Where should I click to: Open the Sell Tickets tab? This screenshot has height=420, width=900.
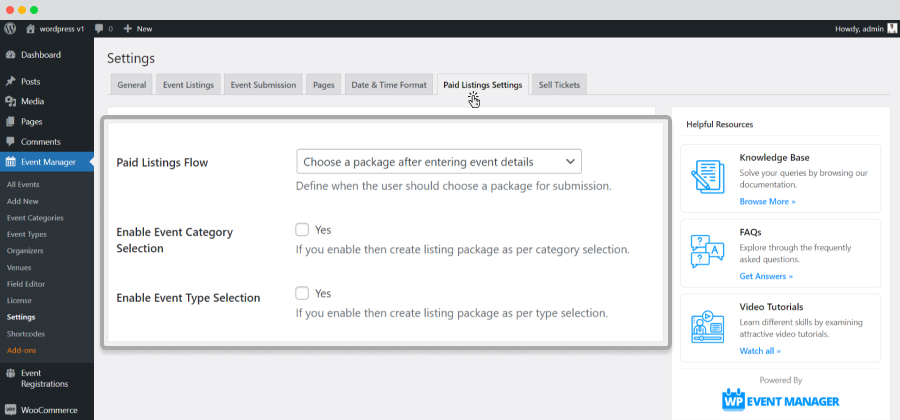(x=559, y=85)
